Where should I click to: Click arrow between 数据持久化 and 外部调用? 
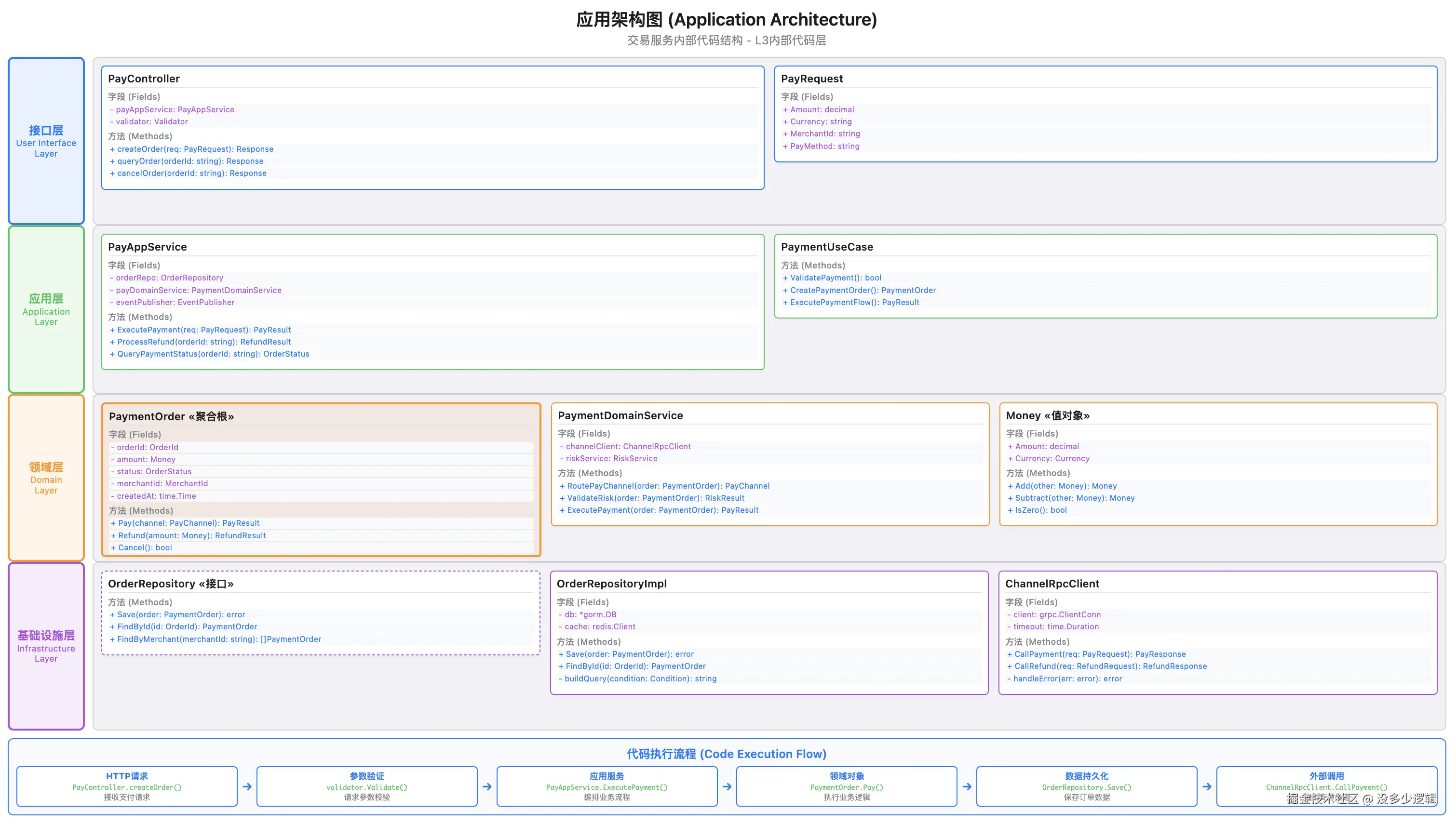(x=1207, y=786)
